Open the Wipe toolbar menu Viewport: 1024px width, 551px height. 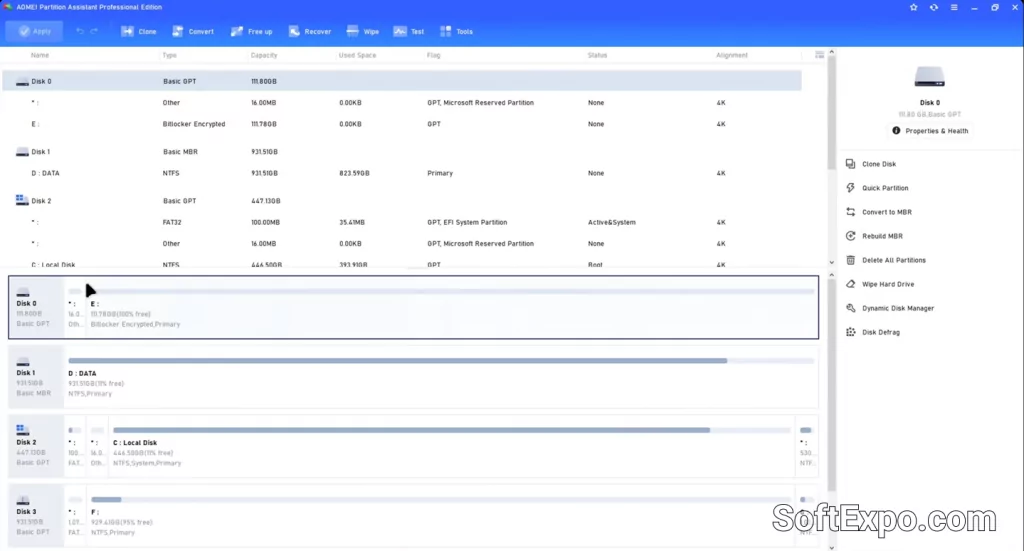pyautogui.click(x=362, y=31)
